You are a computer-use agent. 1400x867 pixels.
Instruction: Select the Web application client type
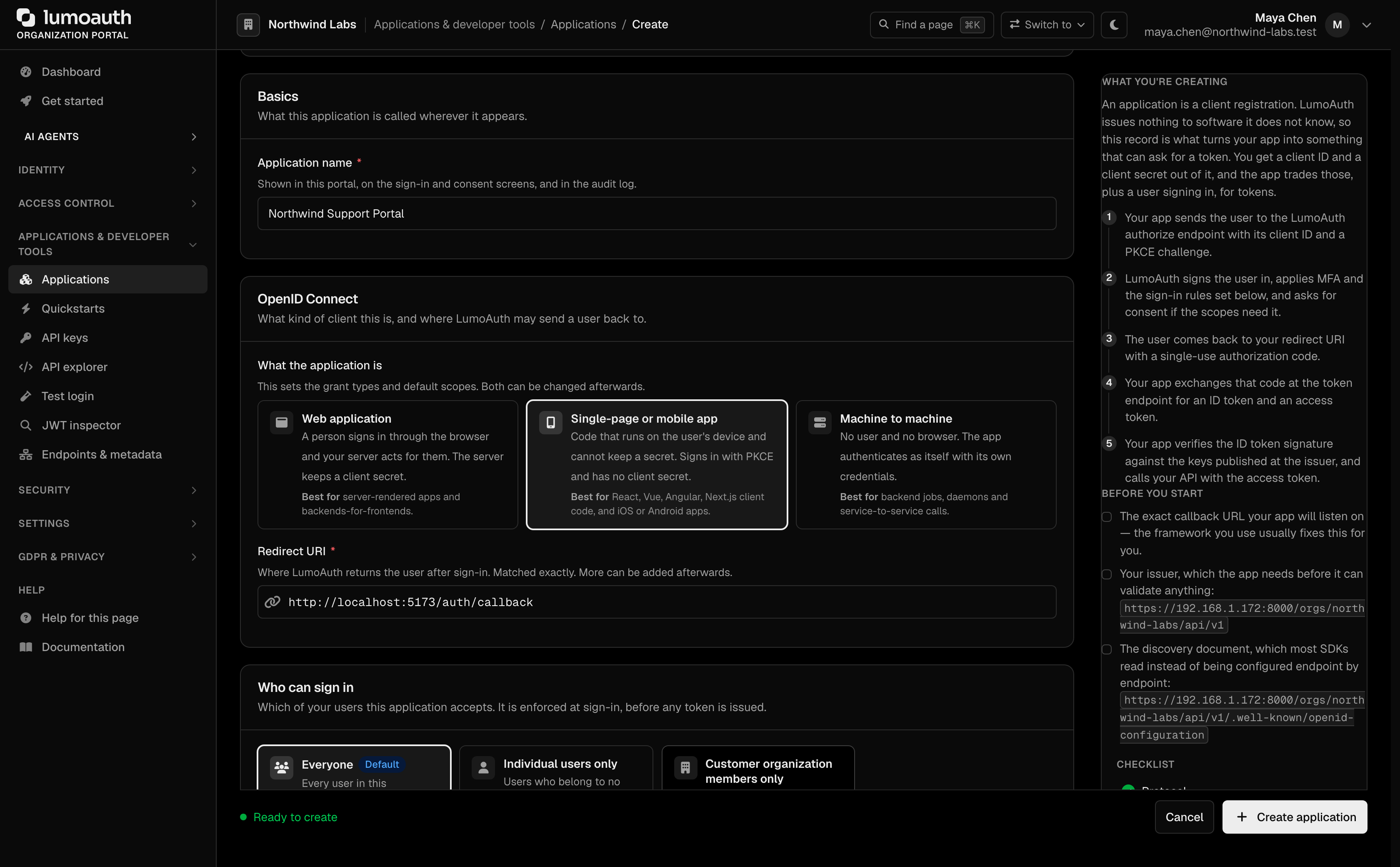coord(387,464)
